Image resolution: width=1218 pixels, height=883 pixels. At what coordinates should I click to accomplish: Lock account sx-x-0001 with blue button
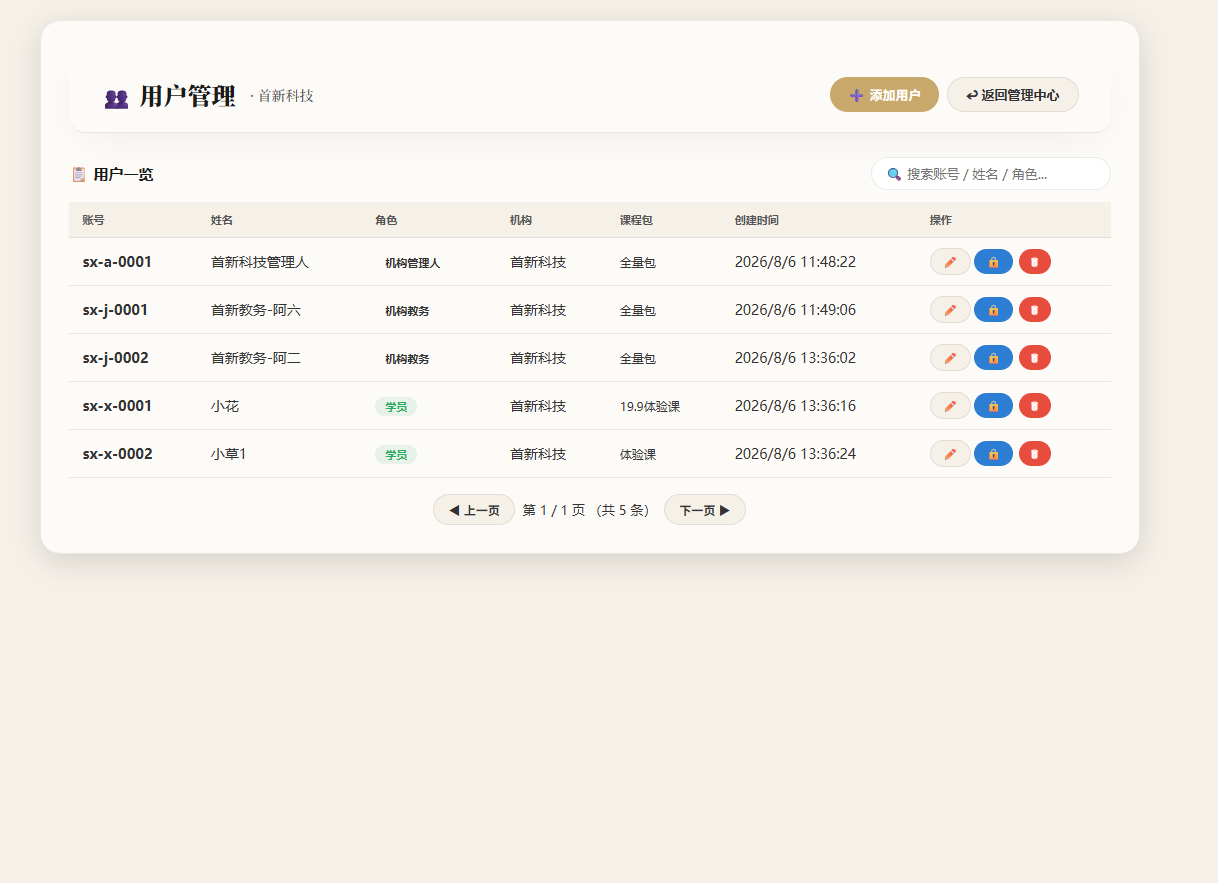click(993, 406)
